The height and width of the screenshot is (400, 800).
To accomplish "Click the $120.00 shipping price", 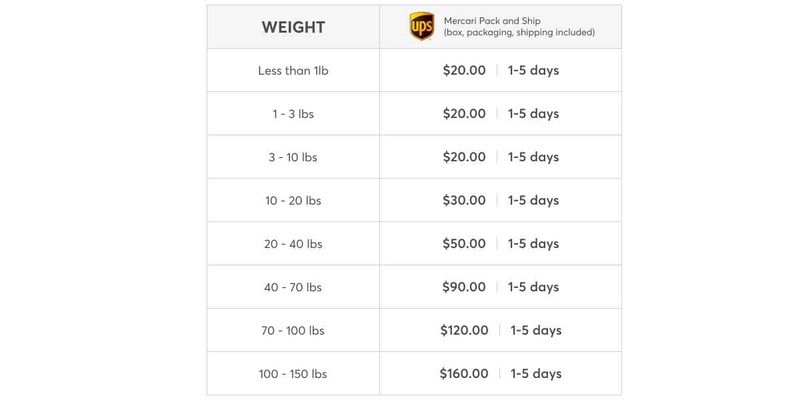I will (x=464, y=331).
